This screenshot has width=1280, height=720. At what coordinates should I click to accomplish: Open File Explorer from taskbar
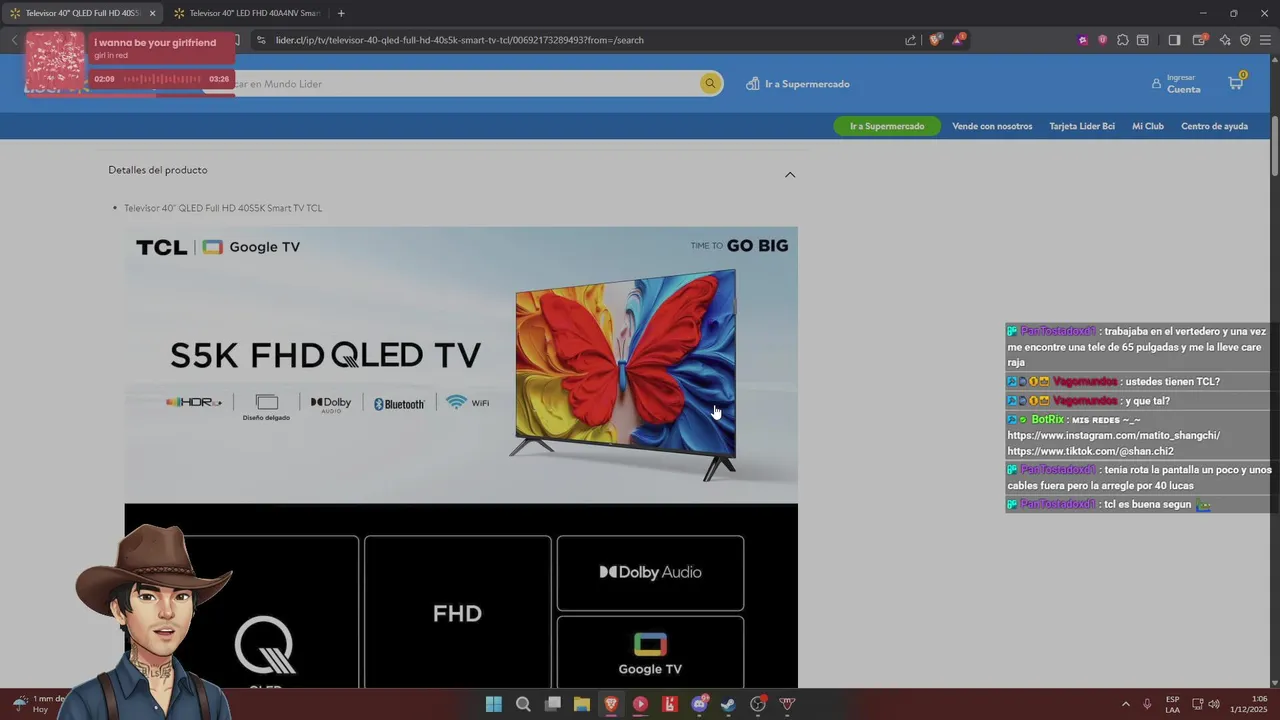coord(582,704)
